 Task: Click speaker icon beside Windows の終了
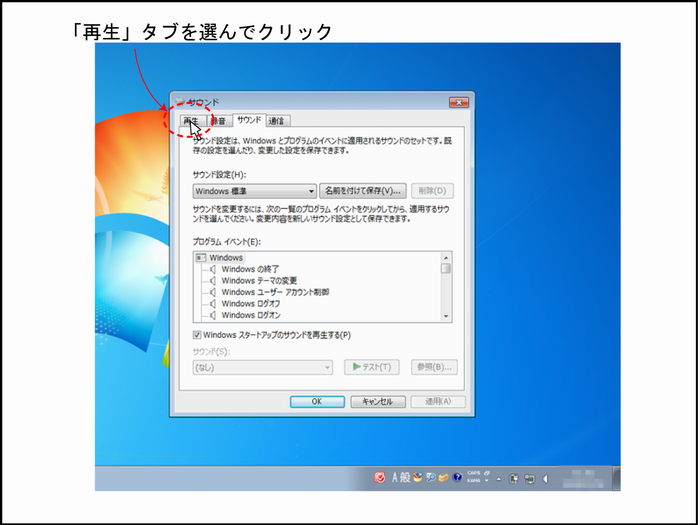[x=213, y=269]
